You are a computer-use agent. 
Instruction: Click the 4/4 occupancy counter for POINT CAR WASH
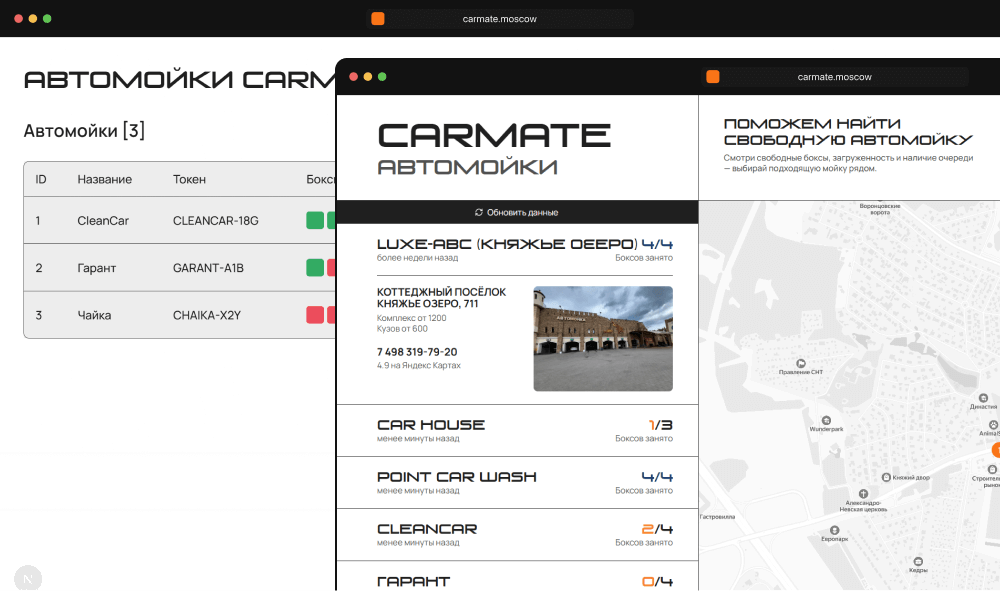tap(657, 477)
